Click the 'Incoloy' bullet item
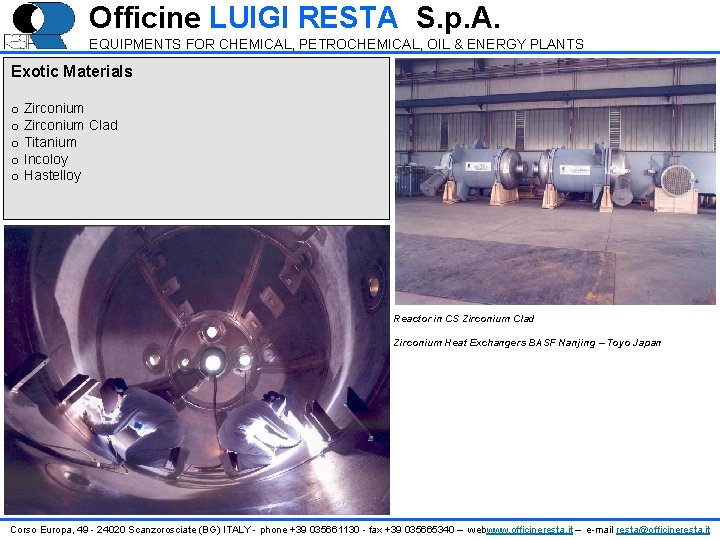The image size is (720, 540). pos(46,159)
